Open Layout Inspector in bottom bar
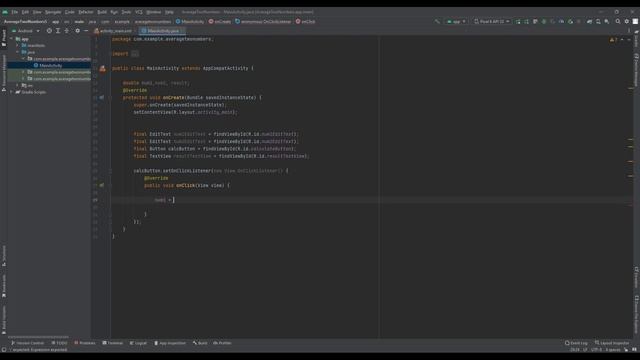 coord(612,343)
